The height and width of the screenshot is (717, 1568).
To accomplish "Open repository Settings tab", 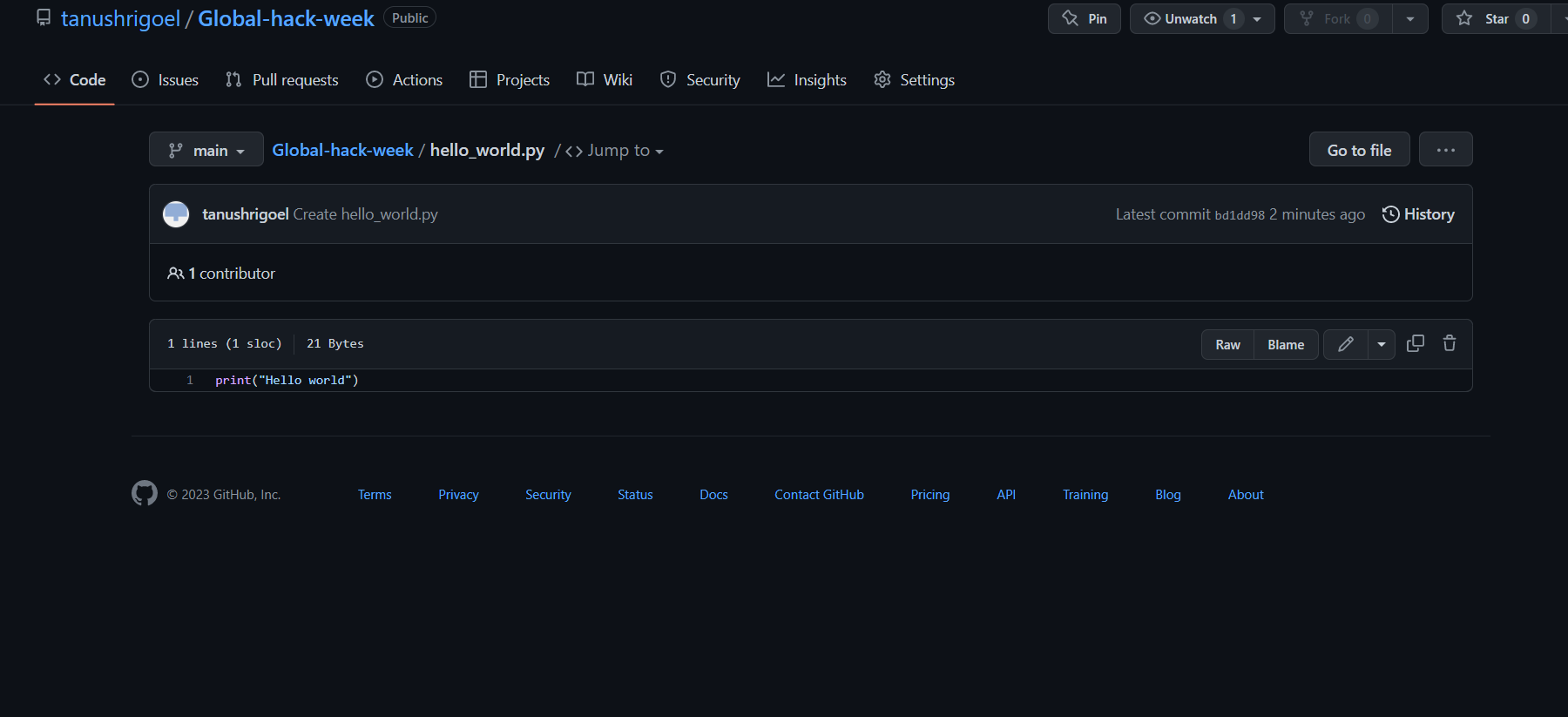I will 915,79.
